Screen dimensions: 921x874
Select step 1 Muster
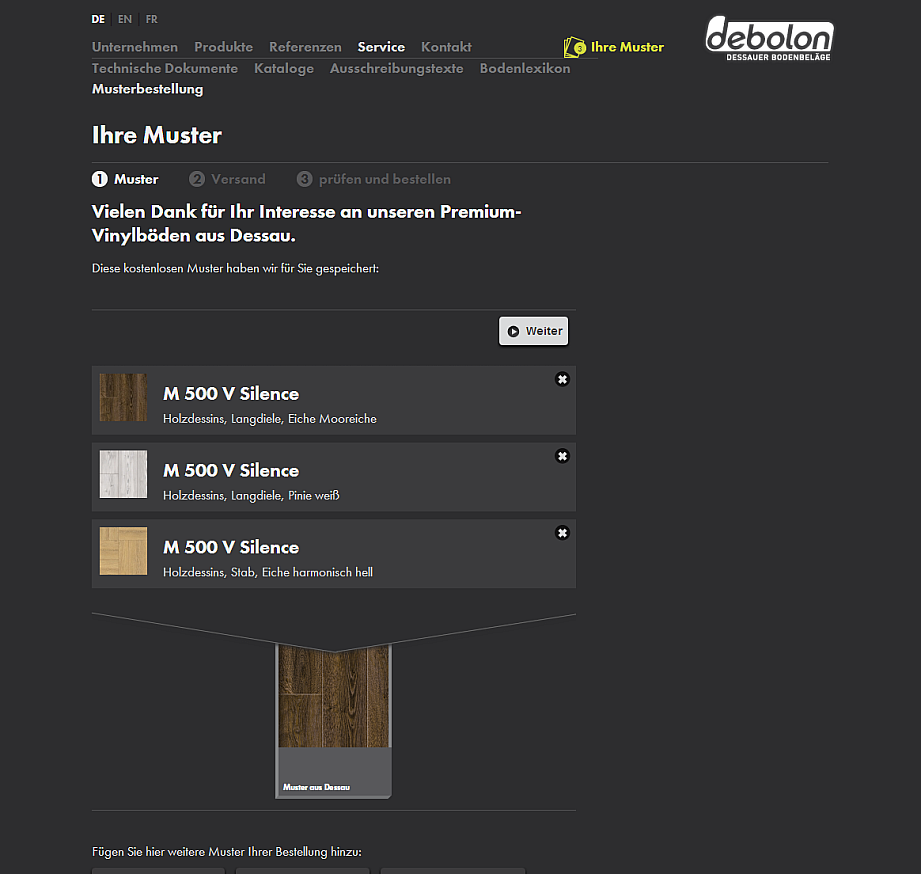[125, 179]
